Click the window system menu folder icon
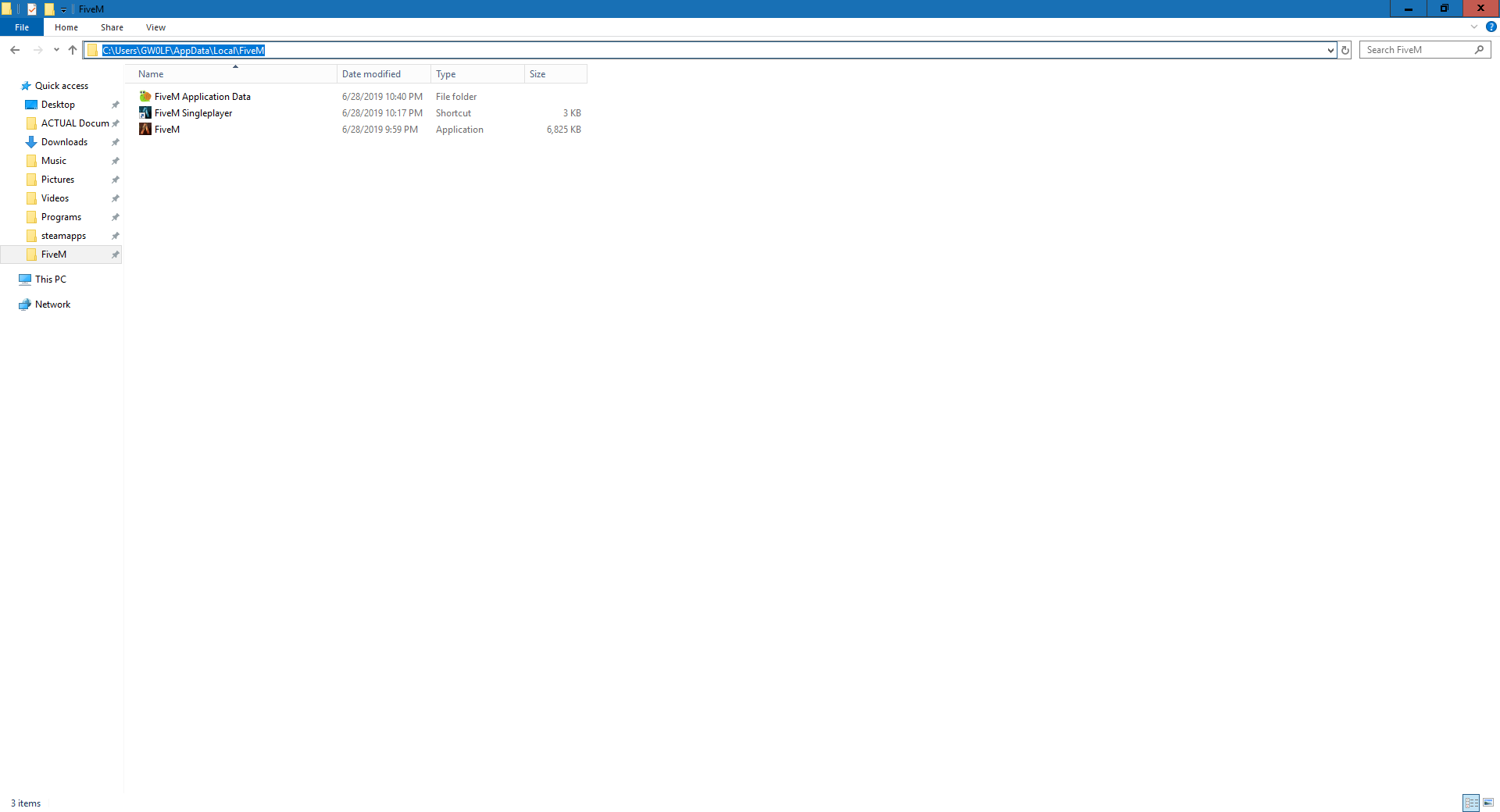Screen dimensions: 1500x812 pos(6,9)
